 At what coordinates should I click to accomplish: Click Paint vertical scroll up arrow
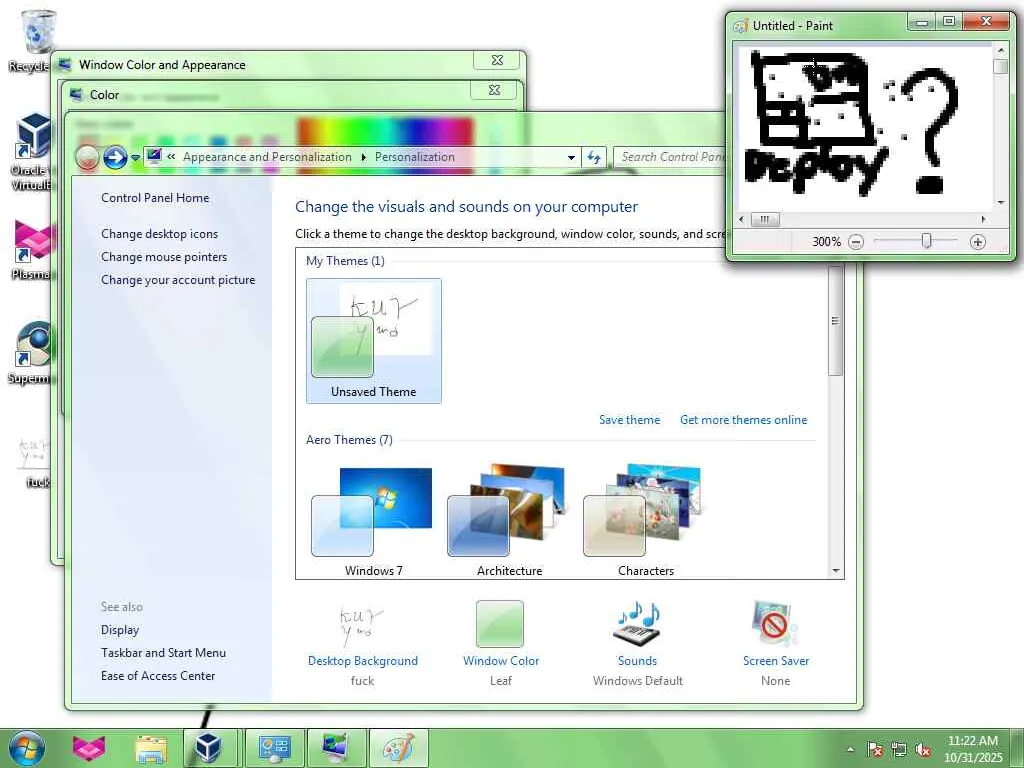click(x=1000, y=50)
